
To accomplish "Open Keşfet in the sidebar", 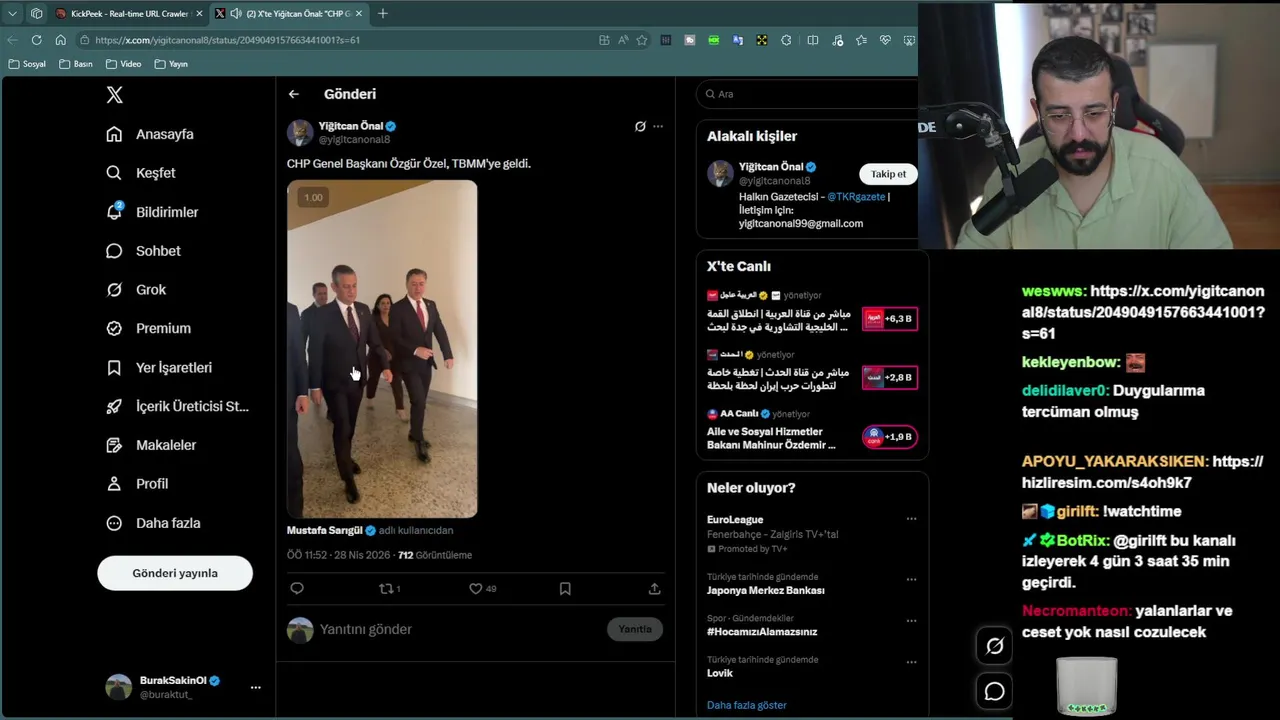I will (141, 173).
